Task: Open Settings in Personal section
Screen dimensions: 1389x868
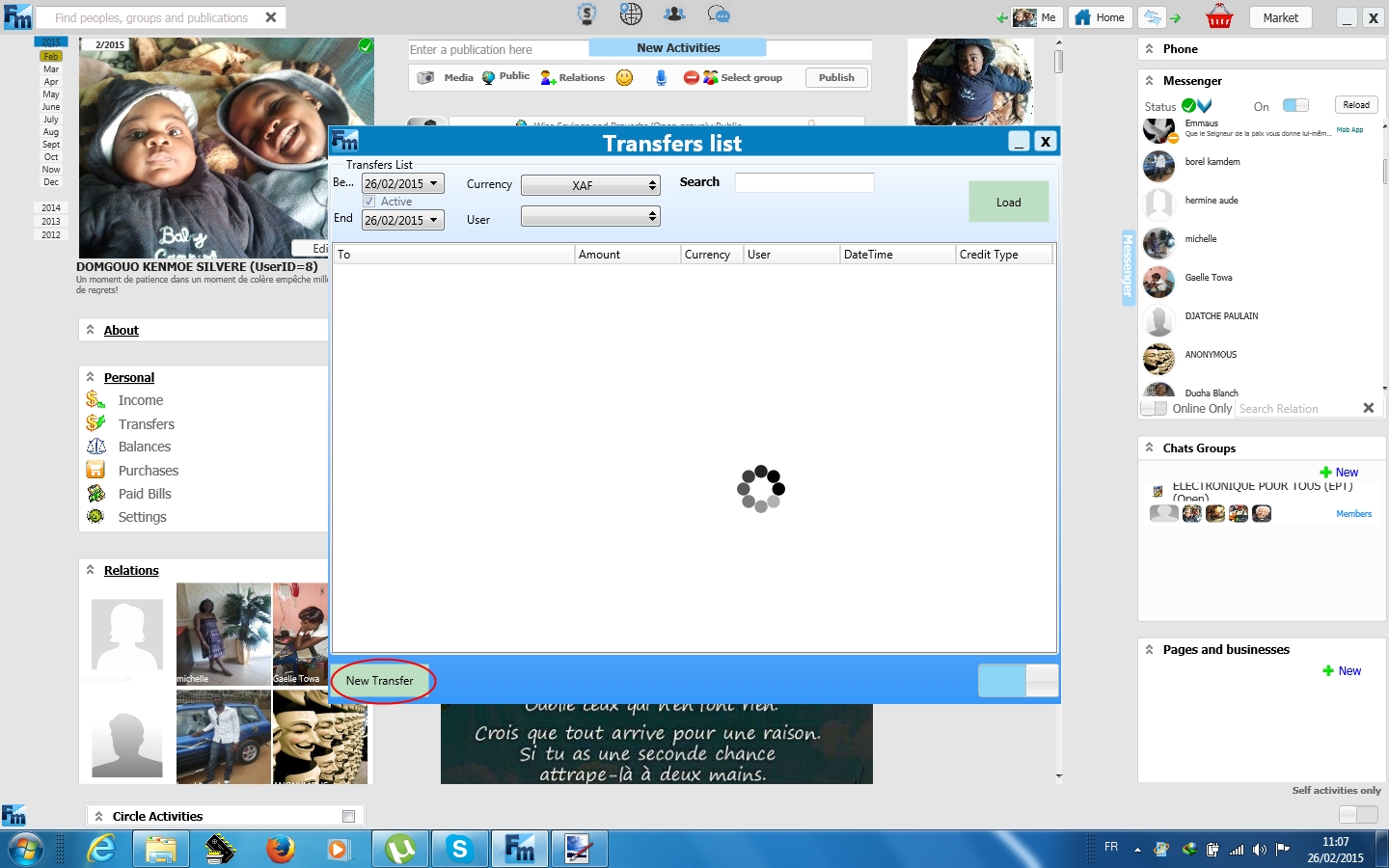Action: pos(143,517)
